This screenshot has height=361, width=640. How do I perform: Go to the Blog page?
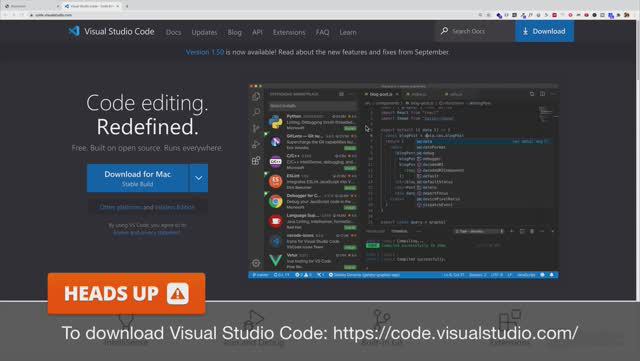(235, 32)
